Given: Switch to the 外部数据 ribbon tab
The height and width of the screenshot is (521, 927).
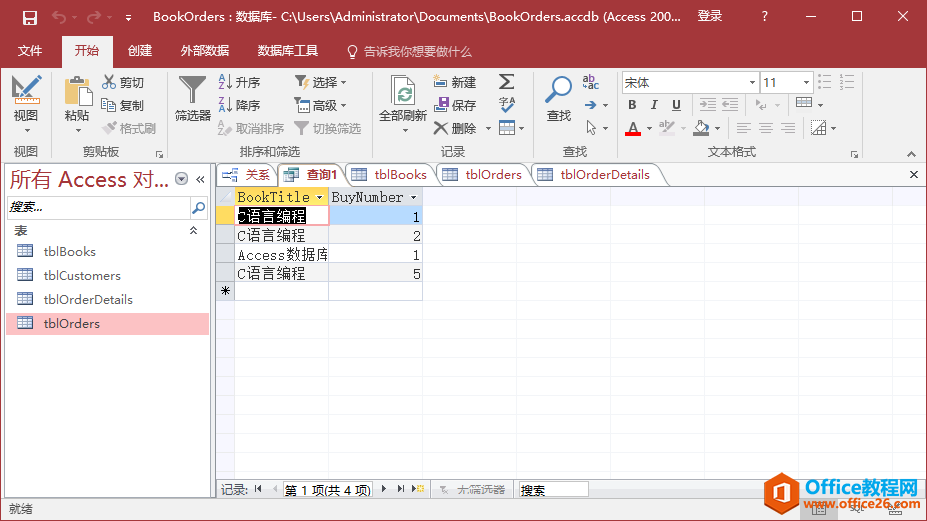Looking at the screenshot, I should click(x=205, y=51).
